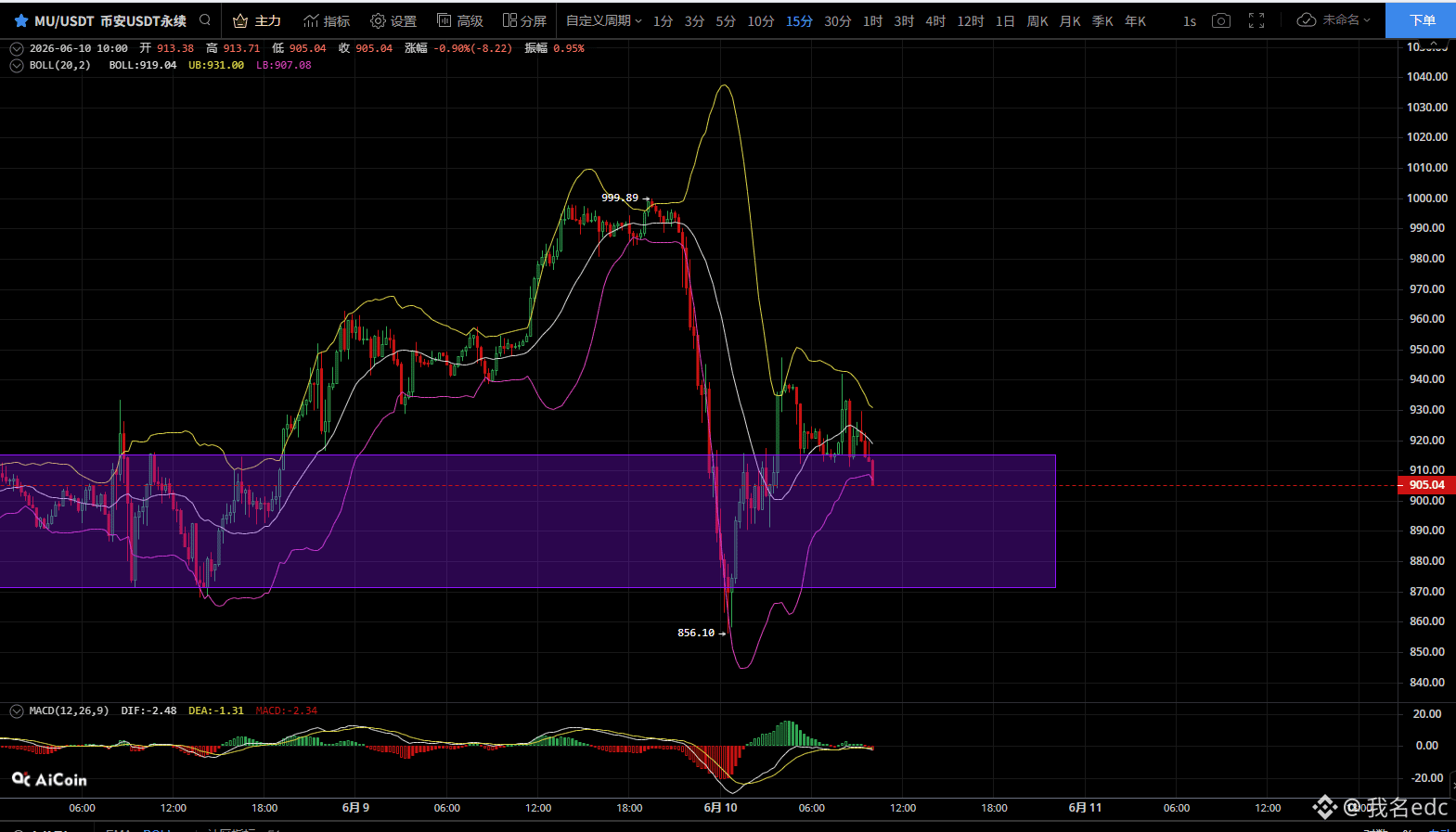Screen dimensions: 1456x832
Task: Click the 6月 9 date on time axis
Action: (x=355, y=808)
